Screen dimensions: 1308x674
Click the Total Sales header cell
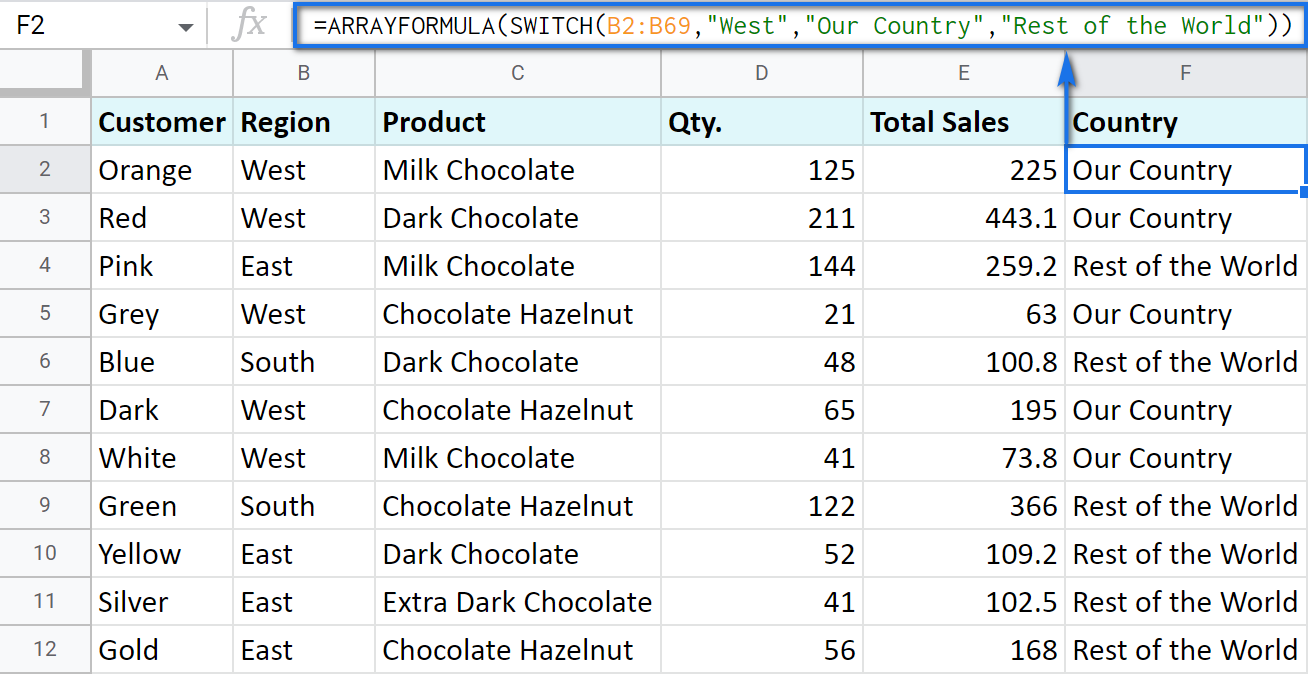coord(962,122)
